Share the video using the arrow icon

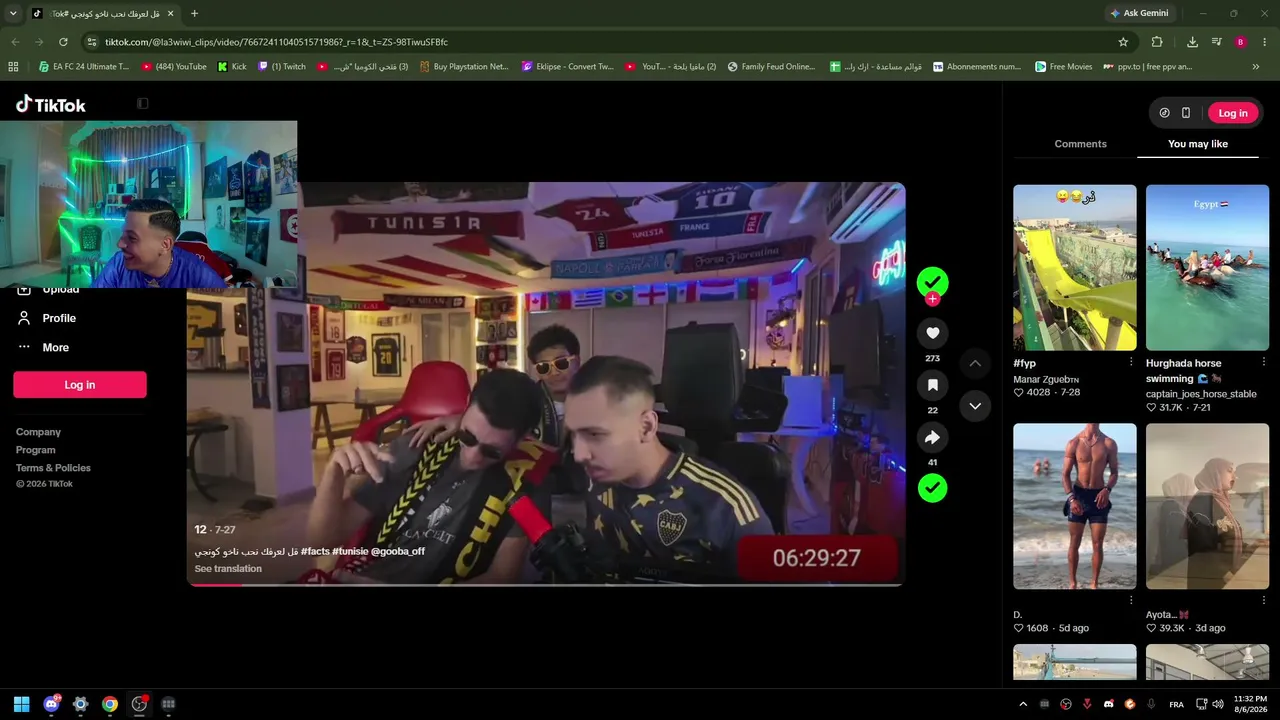(932, 437)
